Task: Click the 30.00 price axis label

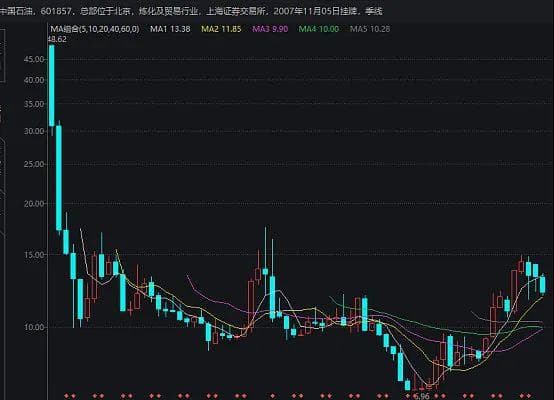Action: pos(34,131)
